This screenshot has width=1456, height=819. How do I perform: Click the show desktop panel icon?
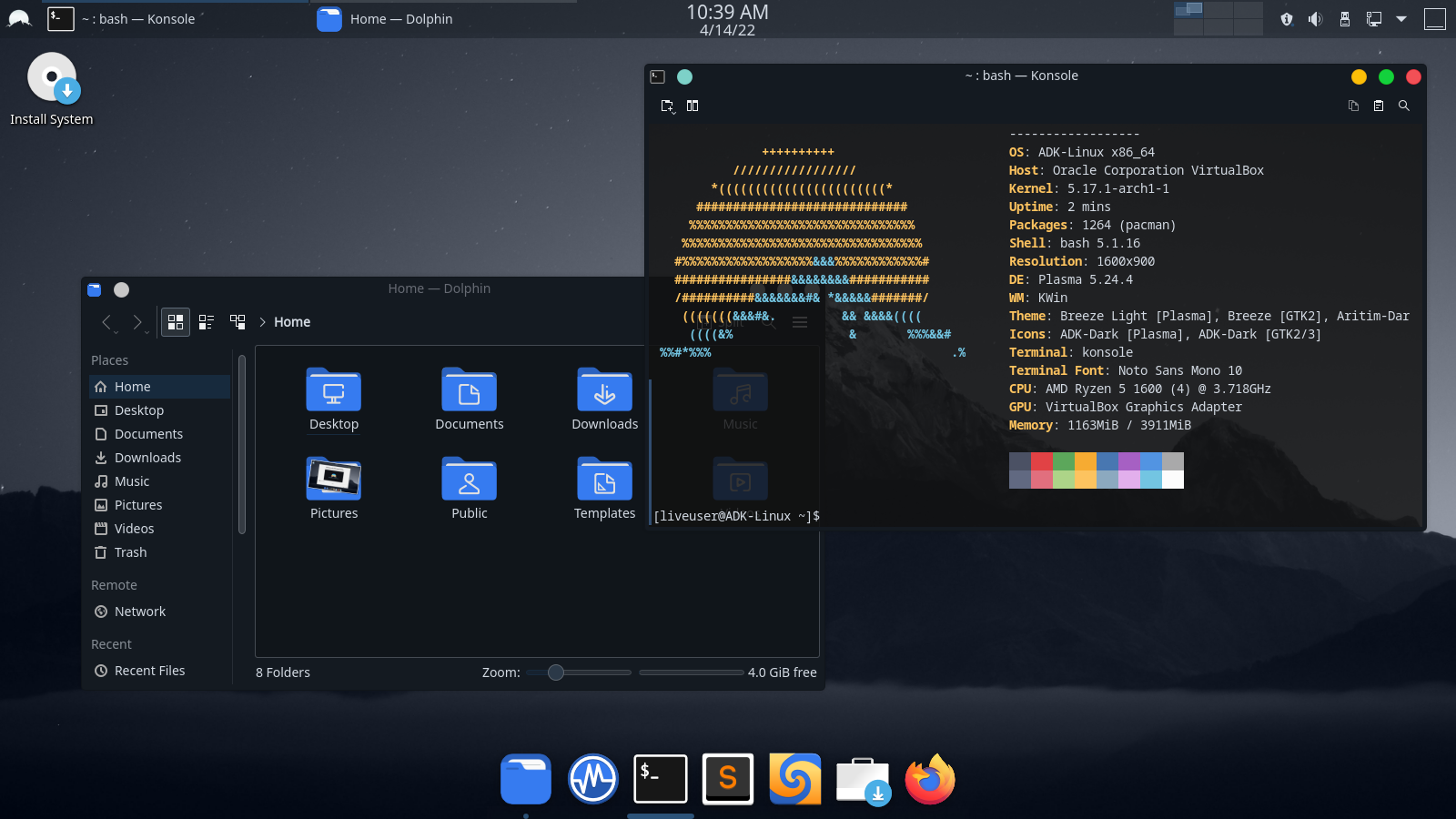tap(1435, 19)
